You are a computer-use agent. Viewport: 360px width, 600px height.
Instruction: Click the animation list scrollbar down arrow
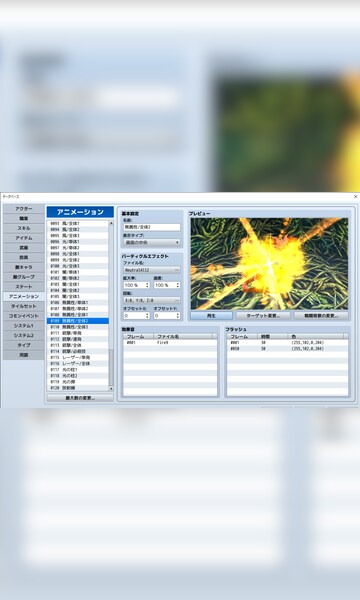pos(111,389)
